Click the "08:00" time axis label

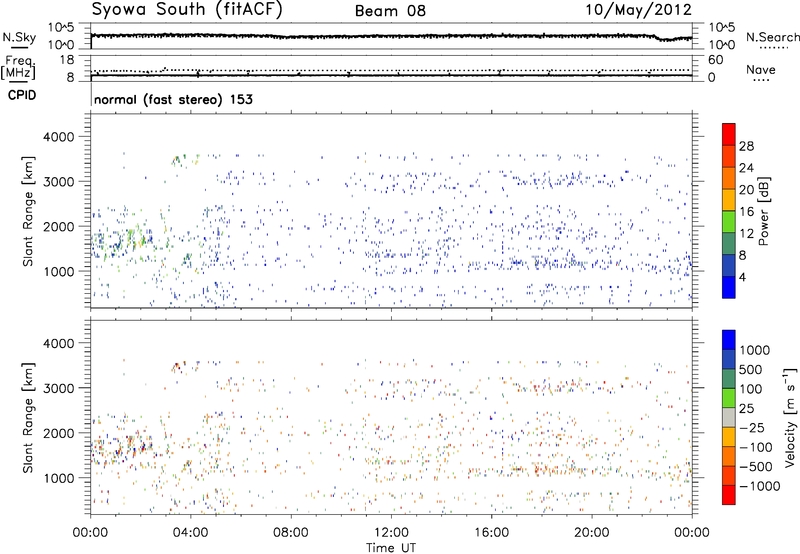tap(291, 533)
